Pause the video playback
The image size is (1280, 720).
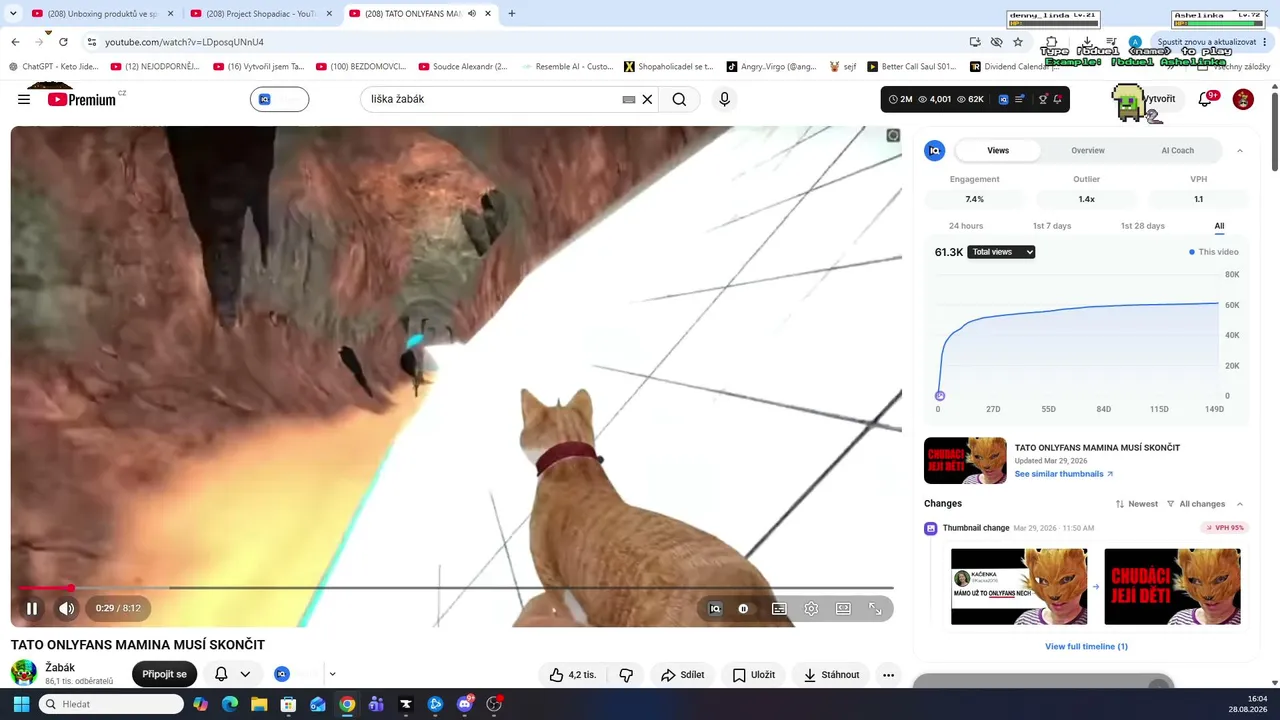32,608
